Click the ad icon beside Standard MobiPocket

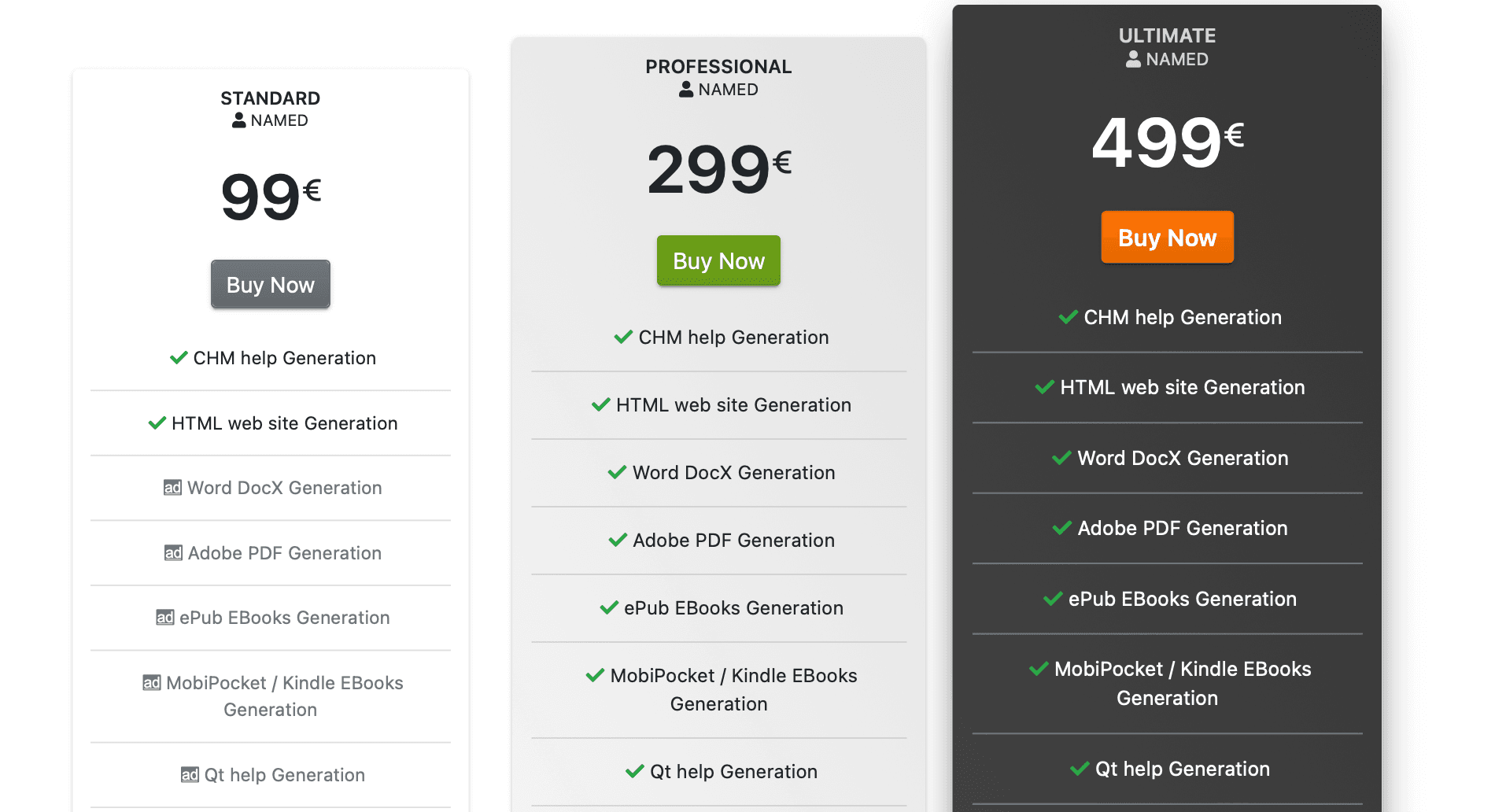(151, 683)
